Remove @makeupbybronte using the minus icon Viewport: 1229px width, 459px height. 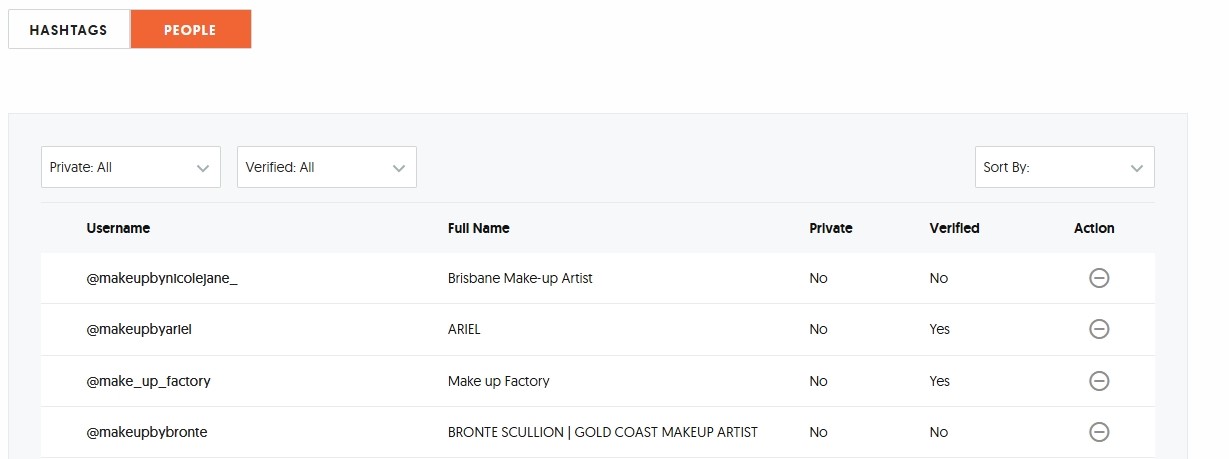pyautogui.click(x=1098, y=432)
